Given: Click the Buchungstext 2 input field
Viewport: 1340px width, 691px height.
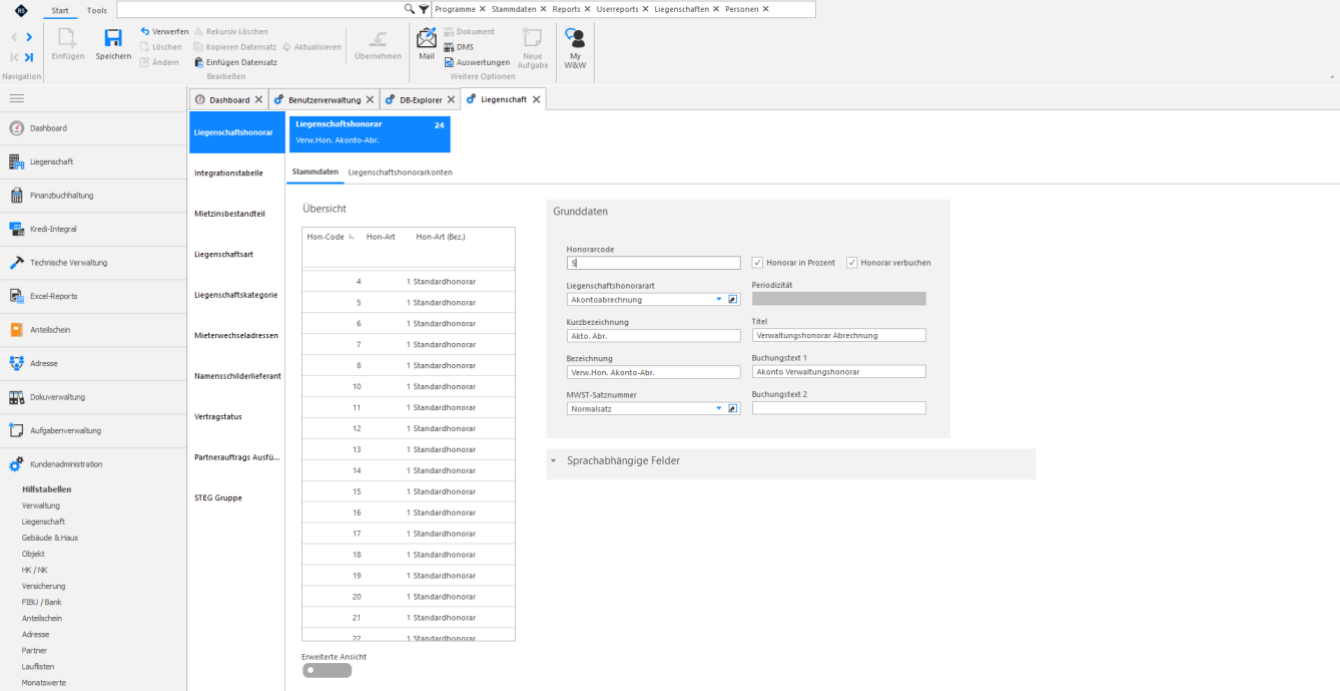Looking at the screenshot, I should point(839,408).
